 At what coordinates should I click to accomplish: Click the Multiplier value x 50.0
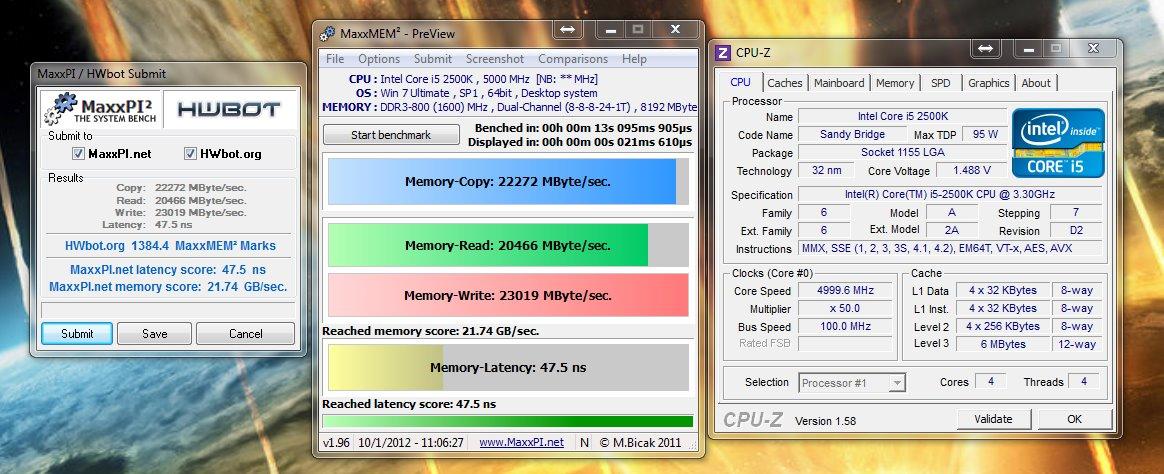846,309
